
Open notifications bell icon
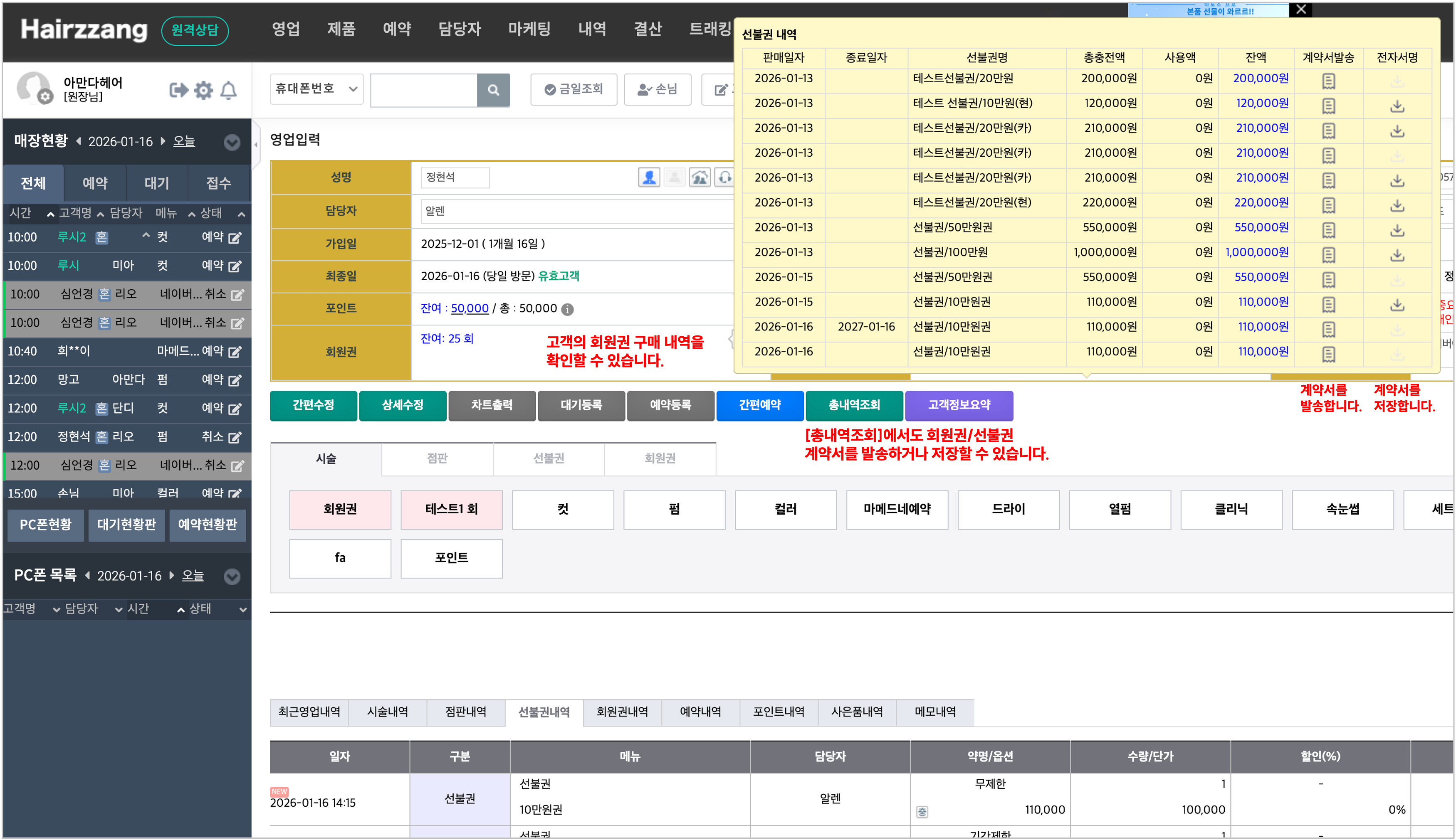tap(229, 90)
